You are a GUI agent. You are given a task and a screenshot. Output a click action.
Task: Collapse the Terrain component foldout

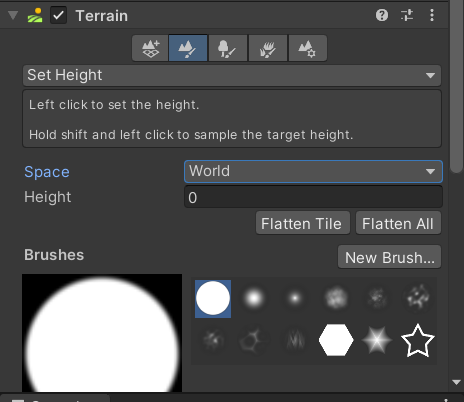[13, 15]
